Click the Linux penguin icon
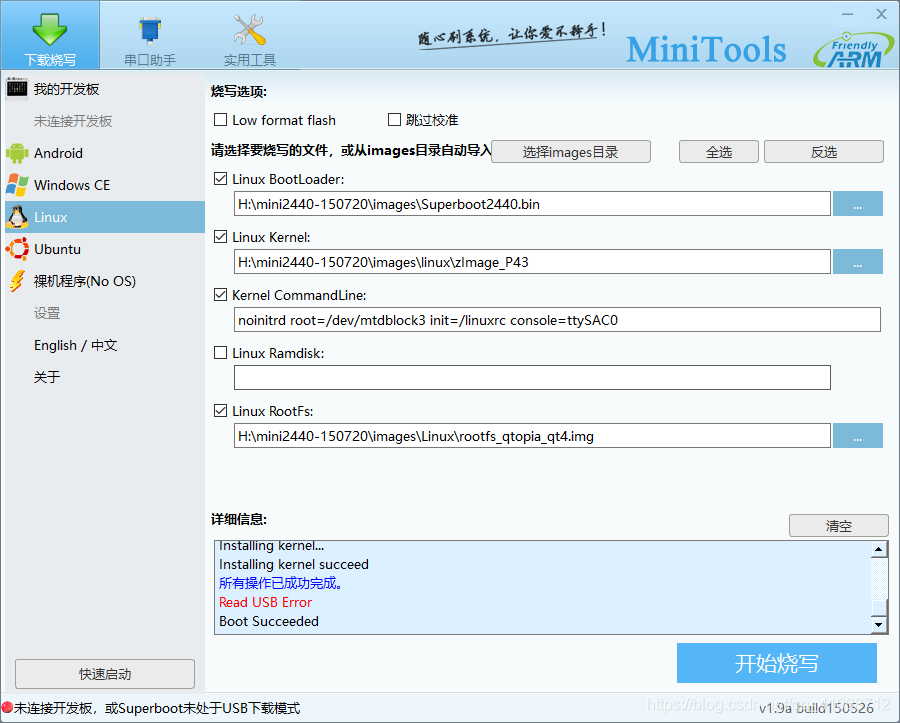The height and width of the screenshot is (723, 900). click(17, 217)
